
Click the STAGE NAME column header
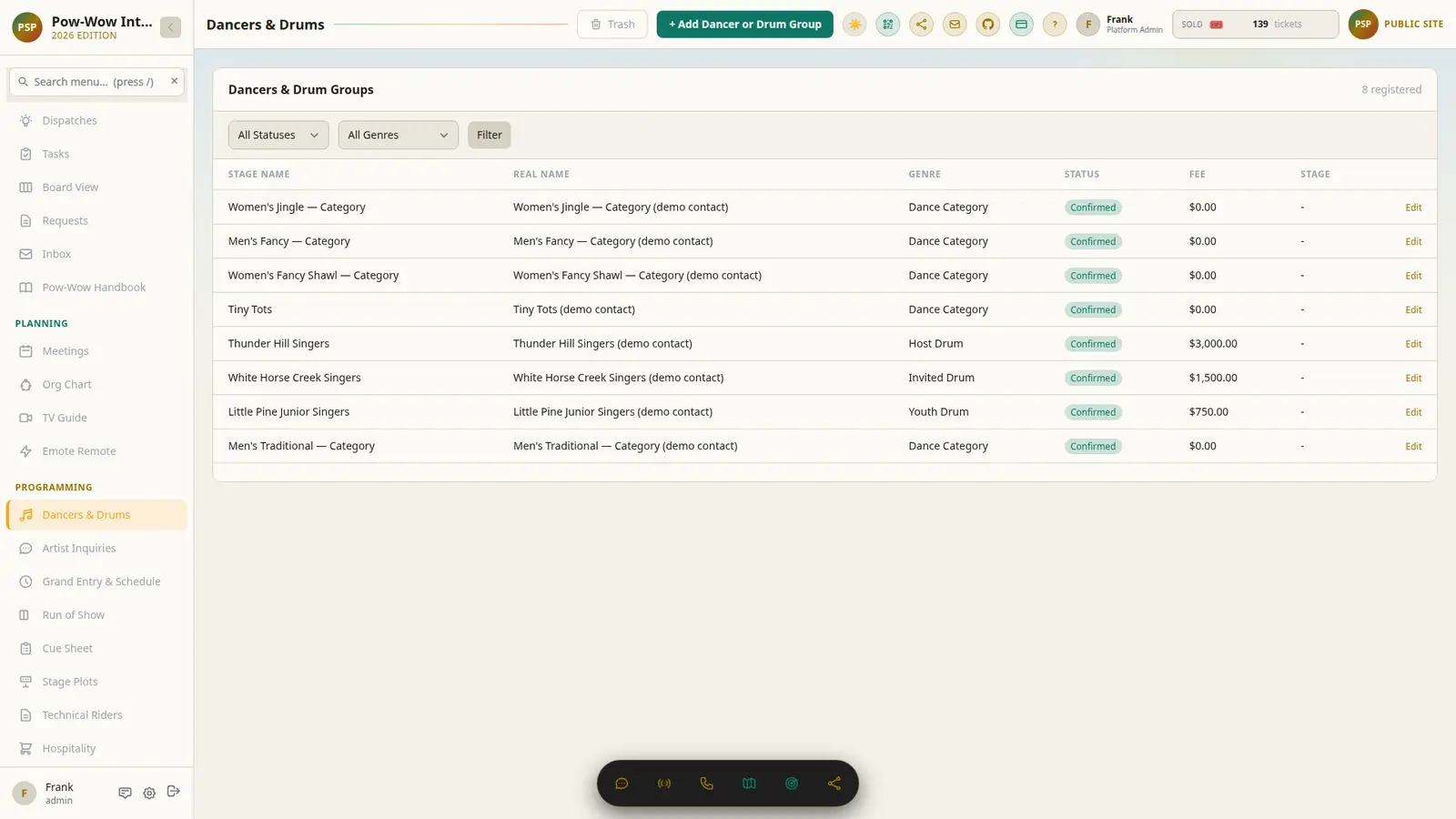point(258,174)
